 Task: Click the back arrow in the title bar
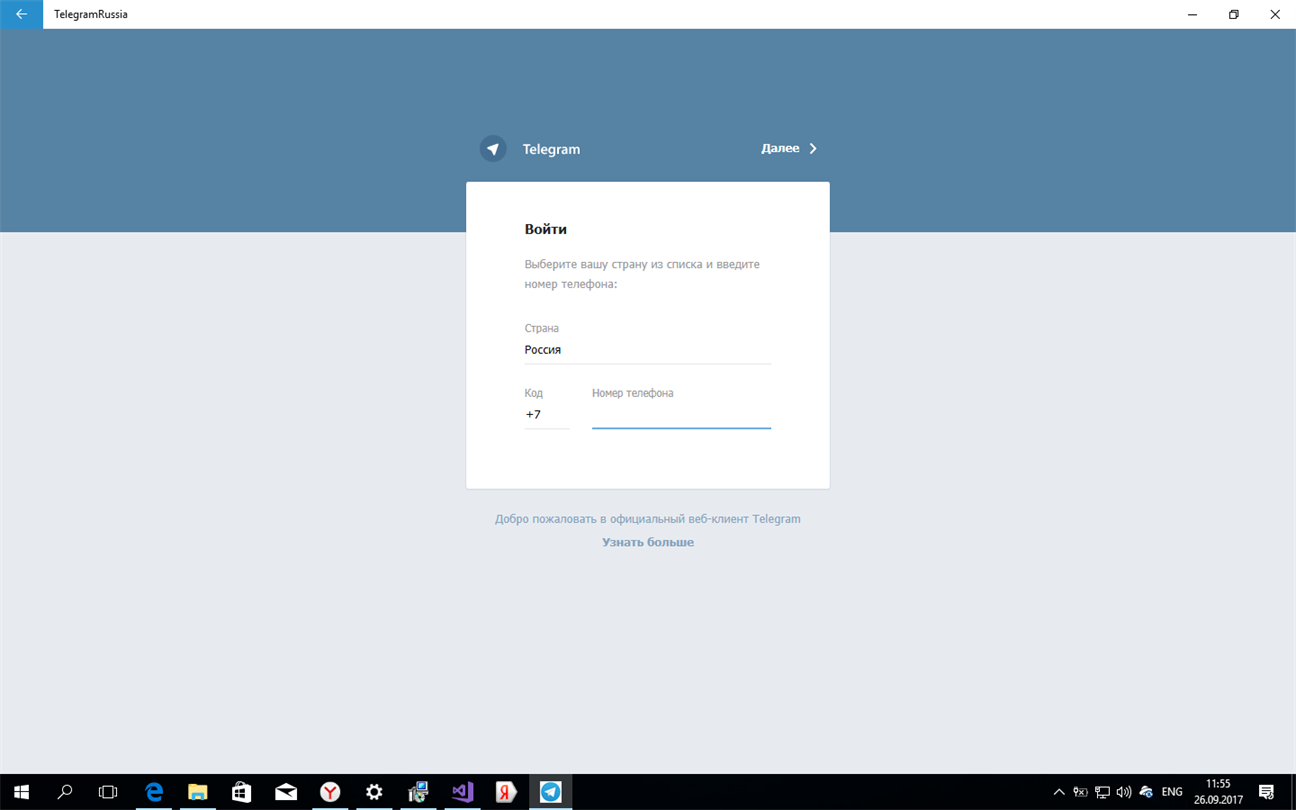(x=21, y=14)
